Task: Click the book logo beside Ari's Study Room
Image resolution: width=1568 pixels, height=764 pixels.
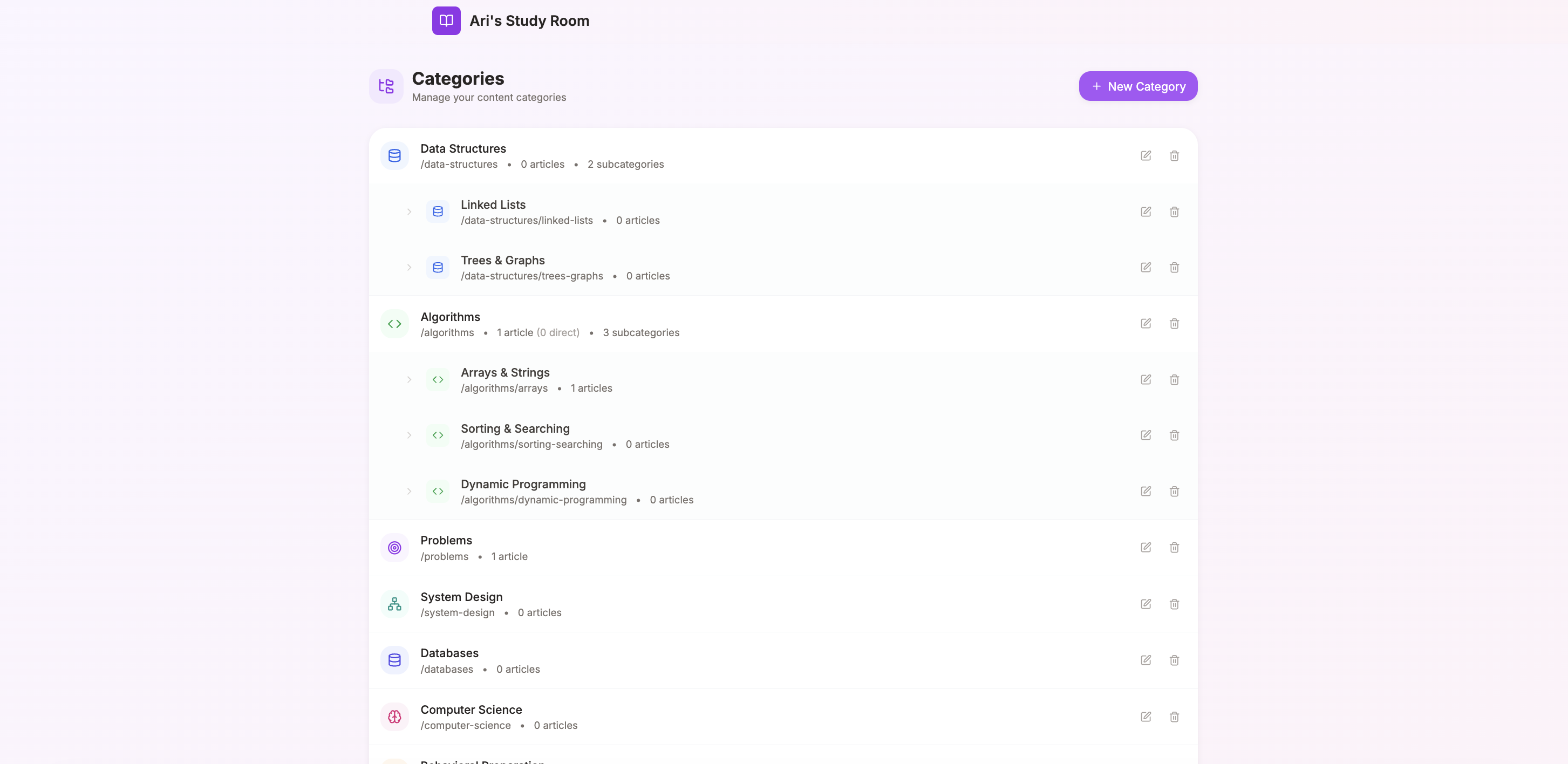Action: [x=446, y=20]
